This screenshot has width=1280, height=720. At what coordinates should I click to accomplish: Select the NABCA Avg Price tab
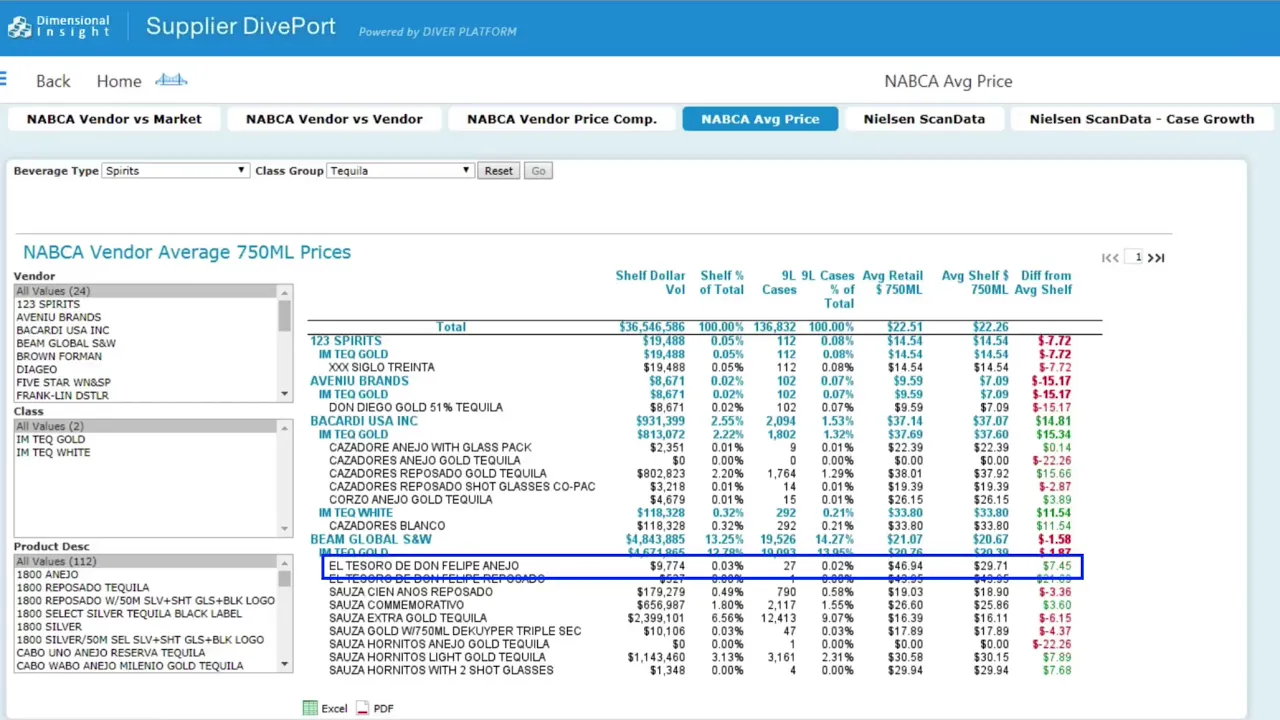click(x=760, y=119)
